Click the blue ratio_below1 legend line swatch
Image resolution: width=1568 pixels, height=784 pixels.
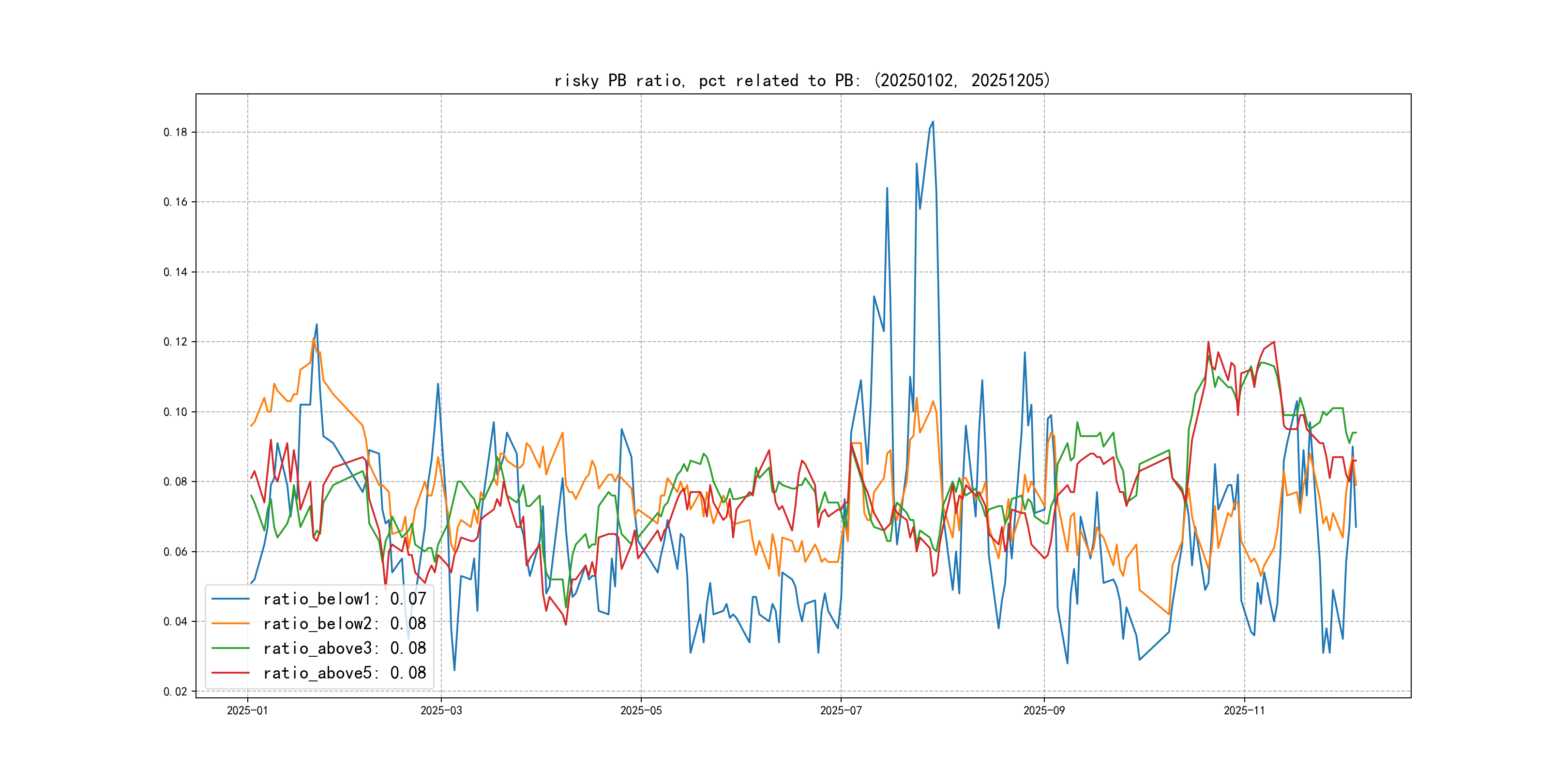230,599
